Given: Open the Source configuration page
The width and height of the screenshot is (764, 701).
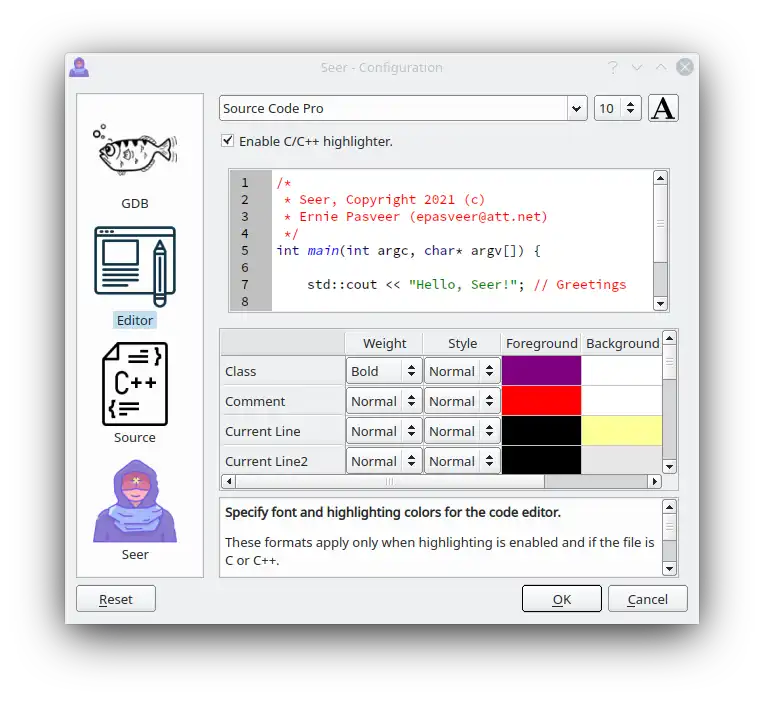Looking at the screenshot, I should [135, 393].
